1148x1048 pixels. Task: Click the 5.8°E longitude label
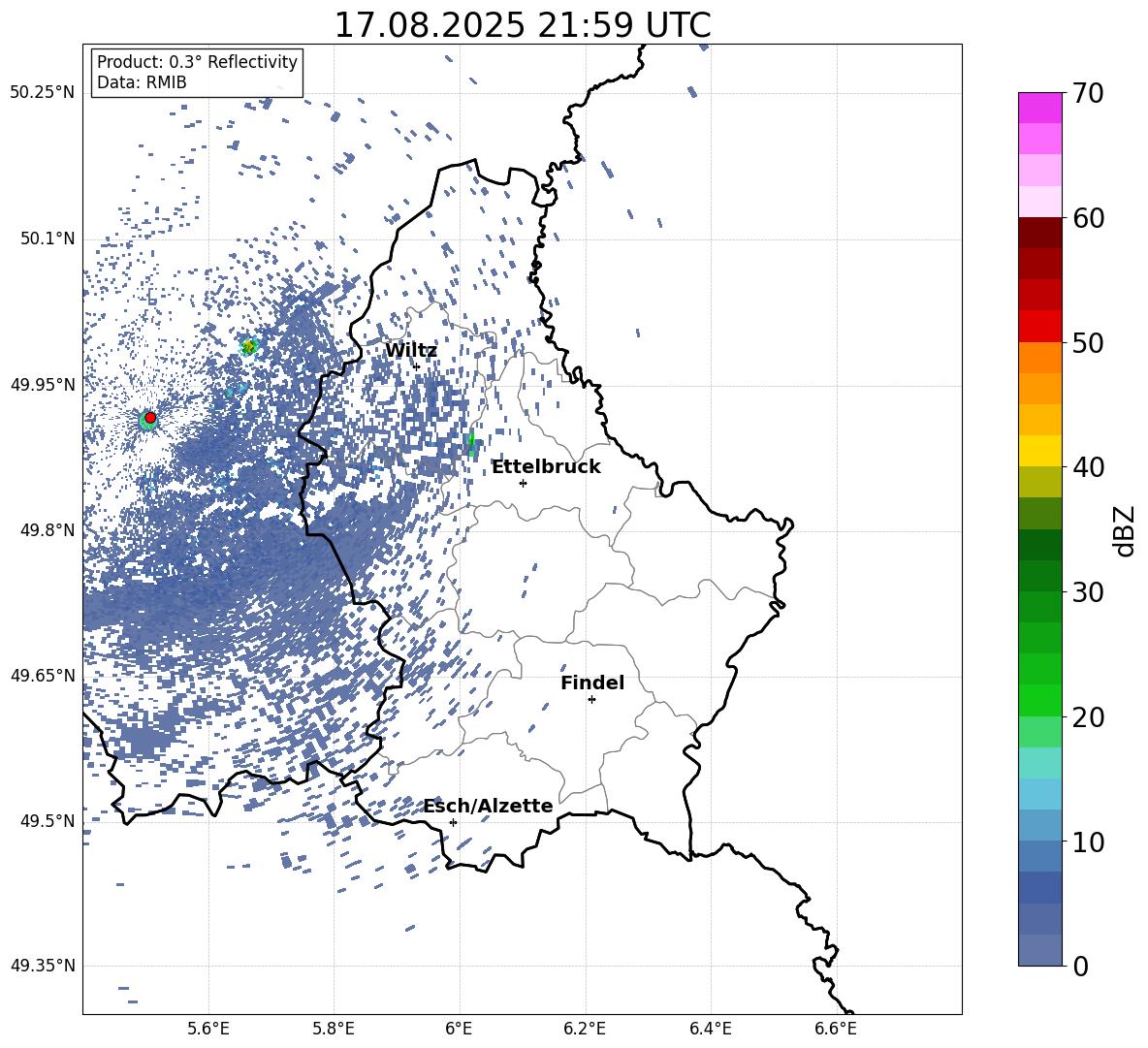[x=334, y=1029]
